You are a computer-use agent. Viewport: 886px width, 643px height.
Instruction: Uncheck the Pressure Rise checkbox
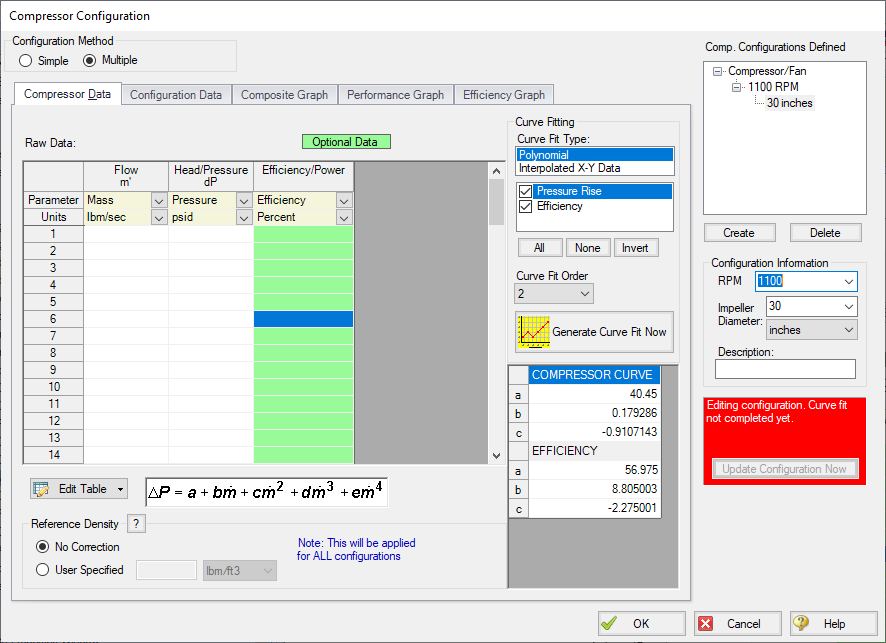tap(526, 191)
